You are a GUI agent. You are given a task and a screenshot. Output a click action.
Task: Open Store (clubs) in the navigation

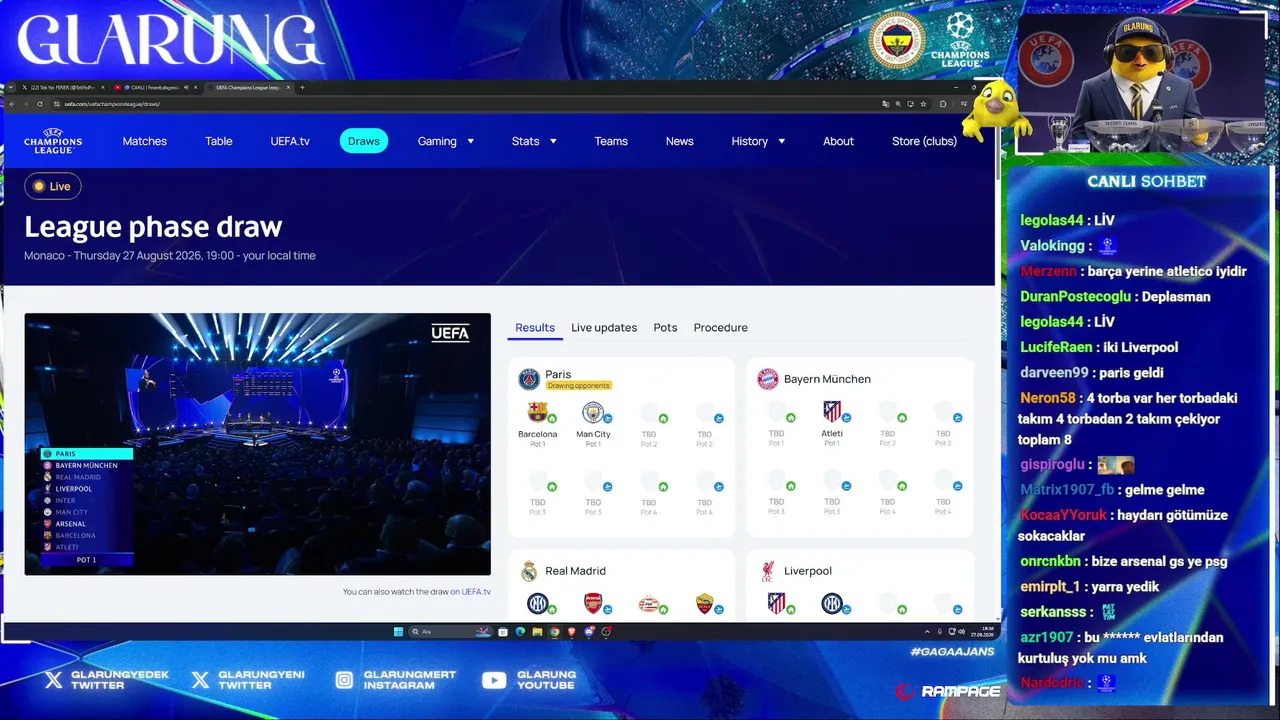(x=924, y=141)
